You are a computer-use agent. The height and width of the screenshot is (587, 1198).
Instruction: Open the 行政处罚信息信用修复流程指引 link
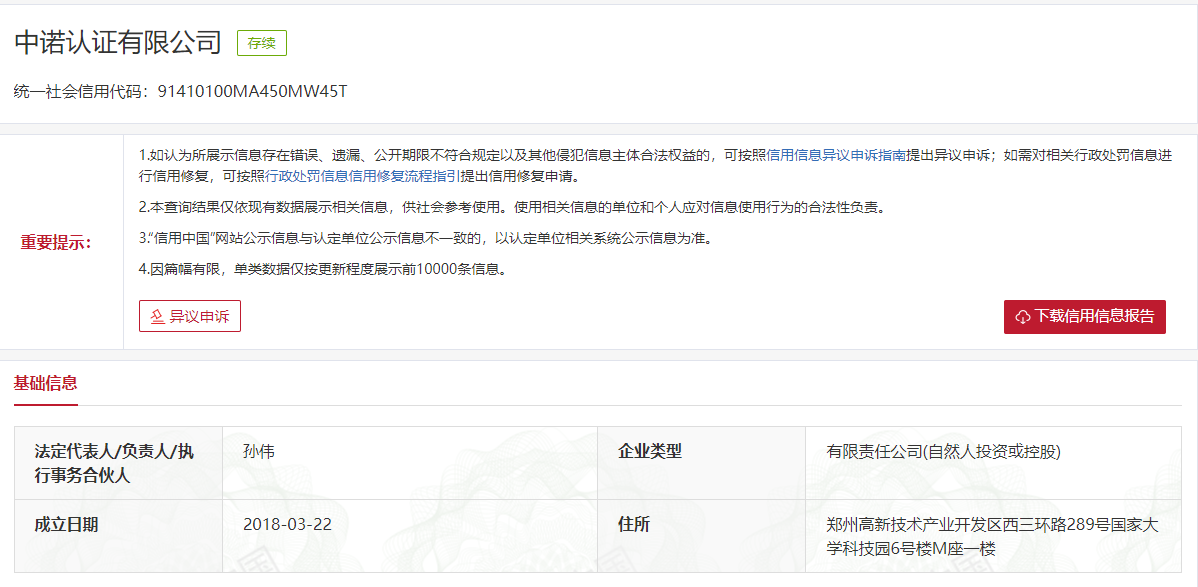coord(363,176)
